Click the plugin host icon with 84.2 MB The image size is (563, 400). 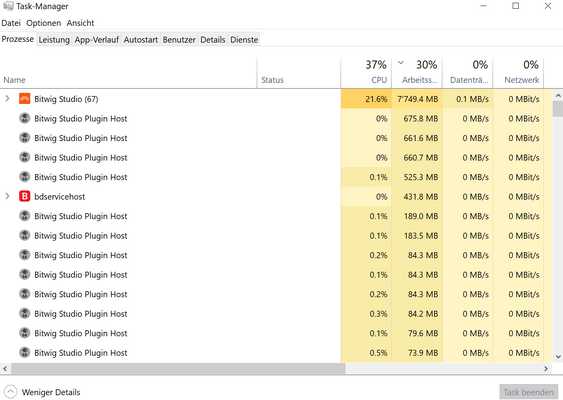click(24, 313)
